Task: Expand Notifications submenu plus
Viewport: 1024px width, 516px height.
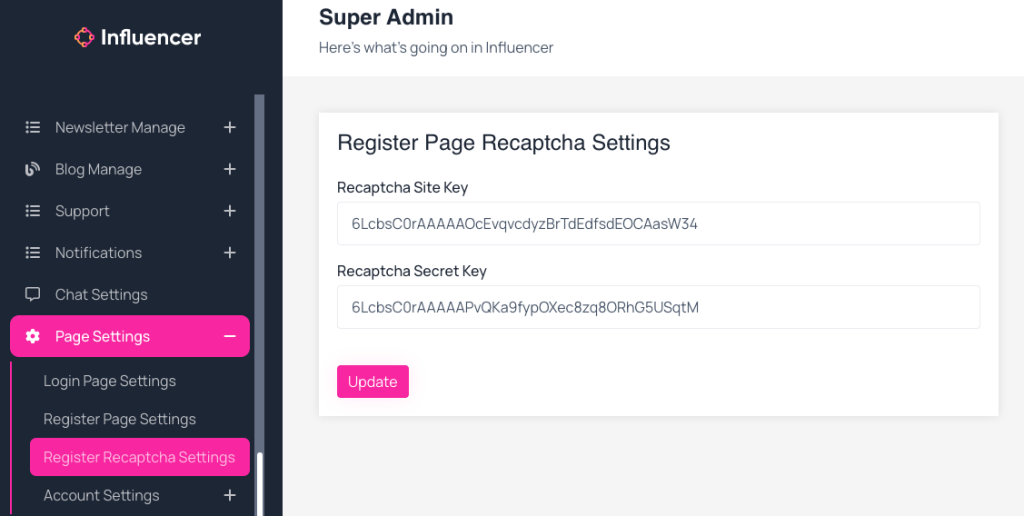Action: pyautogui.click(x=230, y=253)
